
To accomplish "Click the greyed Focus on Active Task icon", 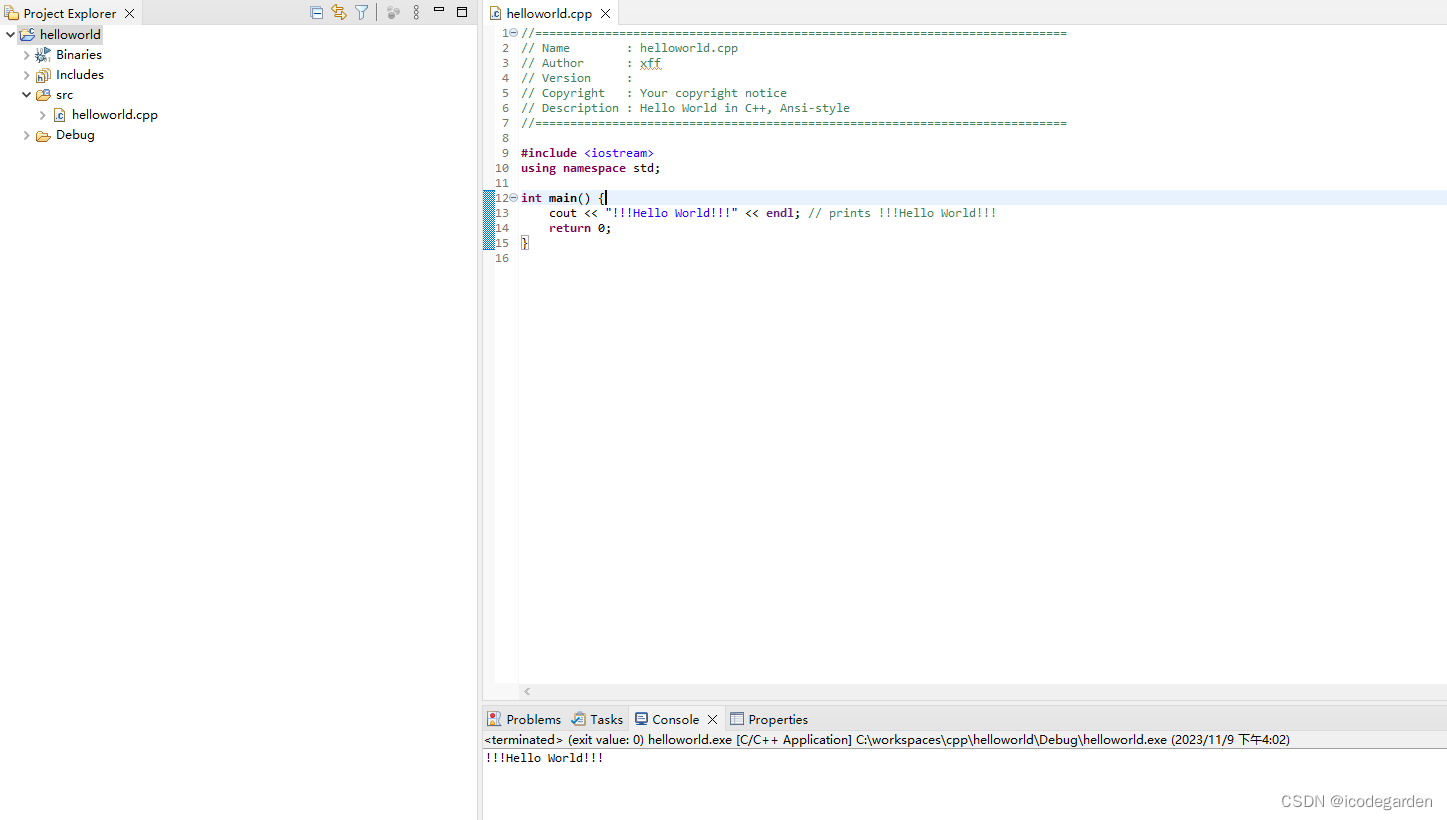I will 393,13.
